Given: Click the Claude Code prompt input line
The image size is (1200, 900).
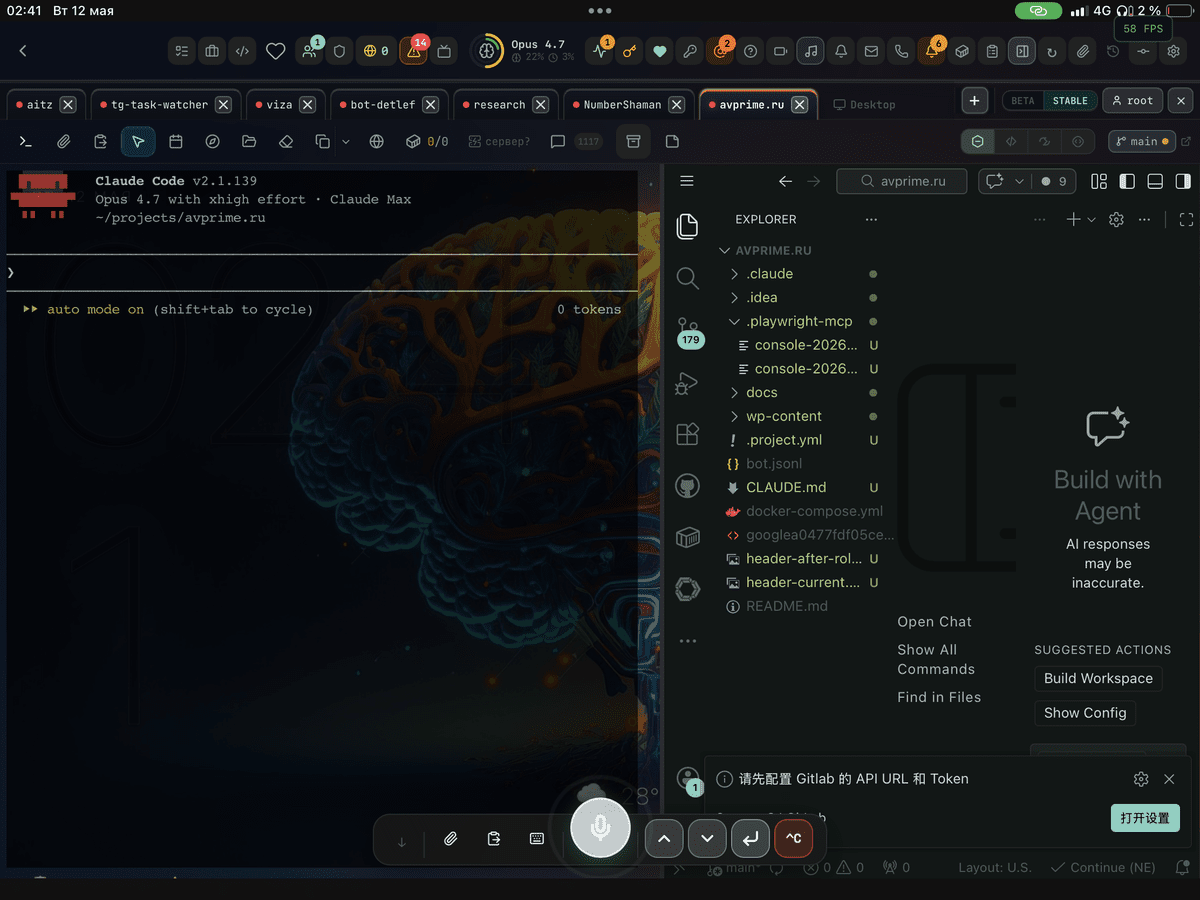Looking at the screenshot, I should [322, 273].
